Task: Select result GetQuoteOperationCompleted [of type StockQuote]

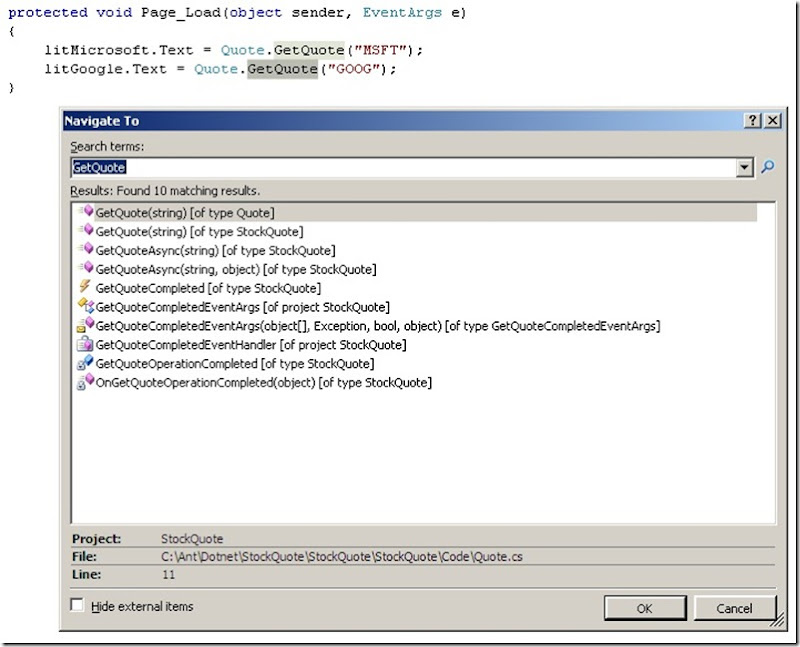Action: [235, 364]
